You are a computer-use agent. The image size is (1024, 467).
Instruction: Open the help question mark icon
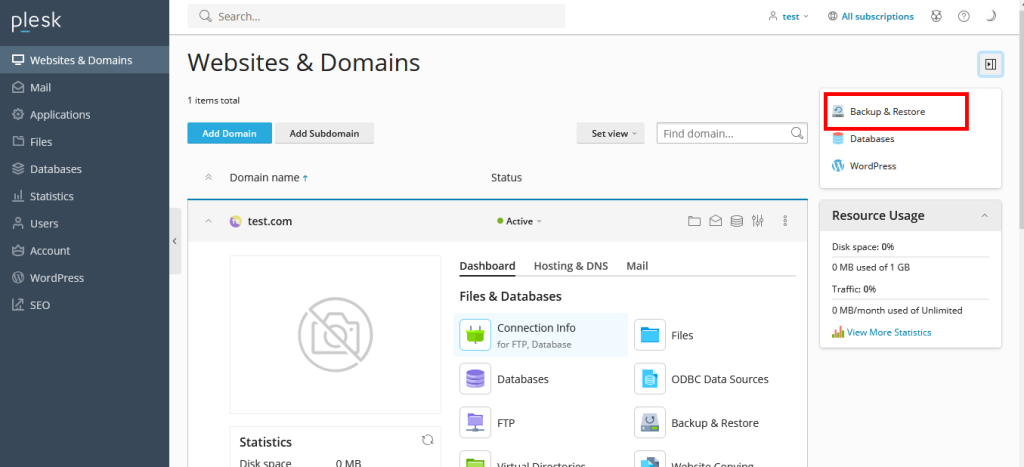[x=964, y=16]
